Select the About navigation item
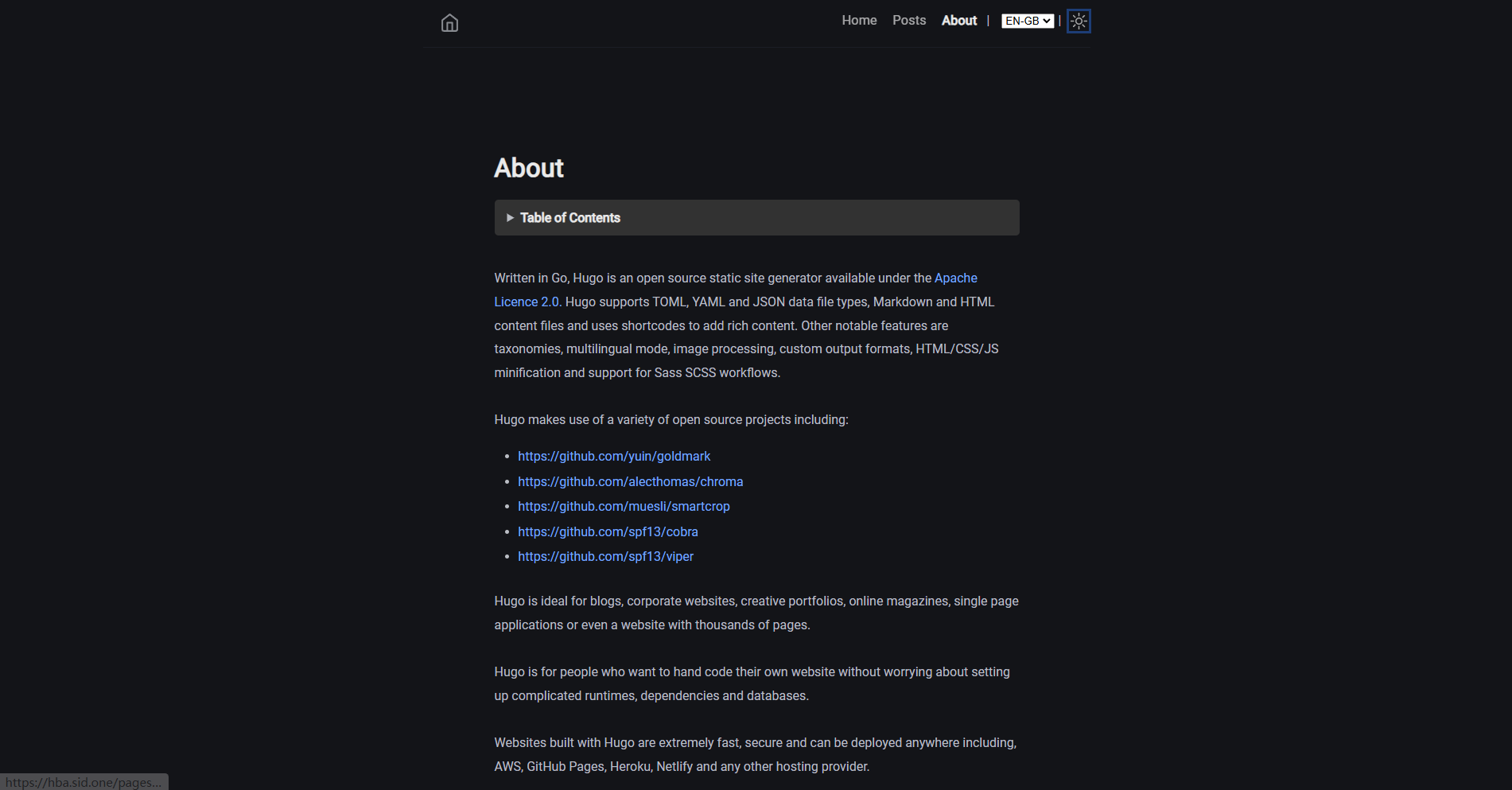Screen dimensions: 1512x790 tap(959, 21)
